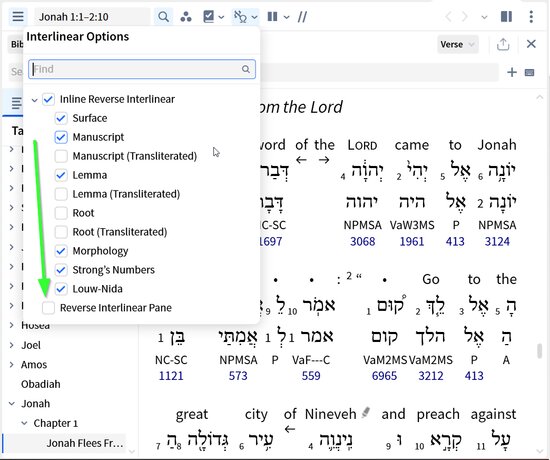Click the interlinear options toolbar icon
This screenshot has height=460, width=550.
point(240,16)
